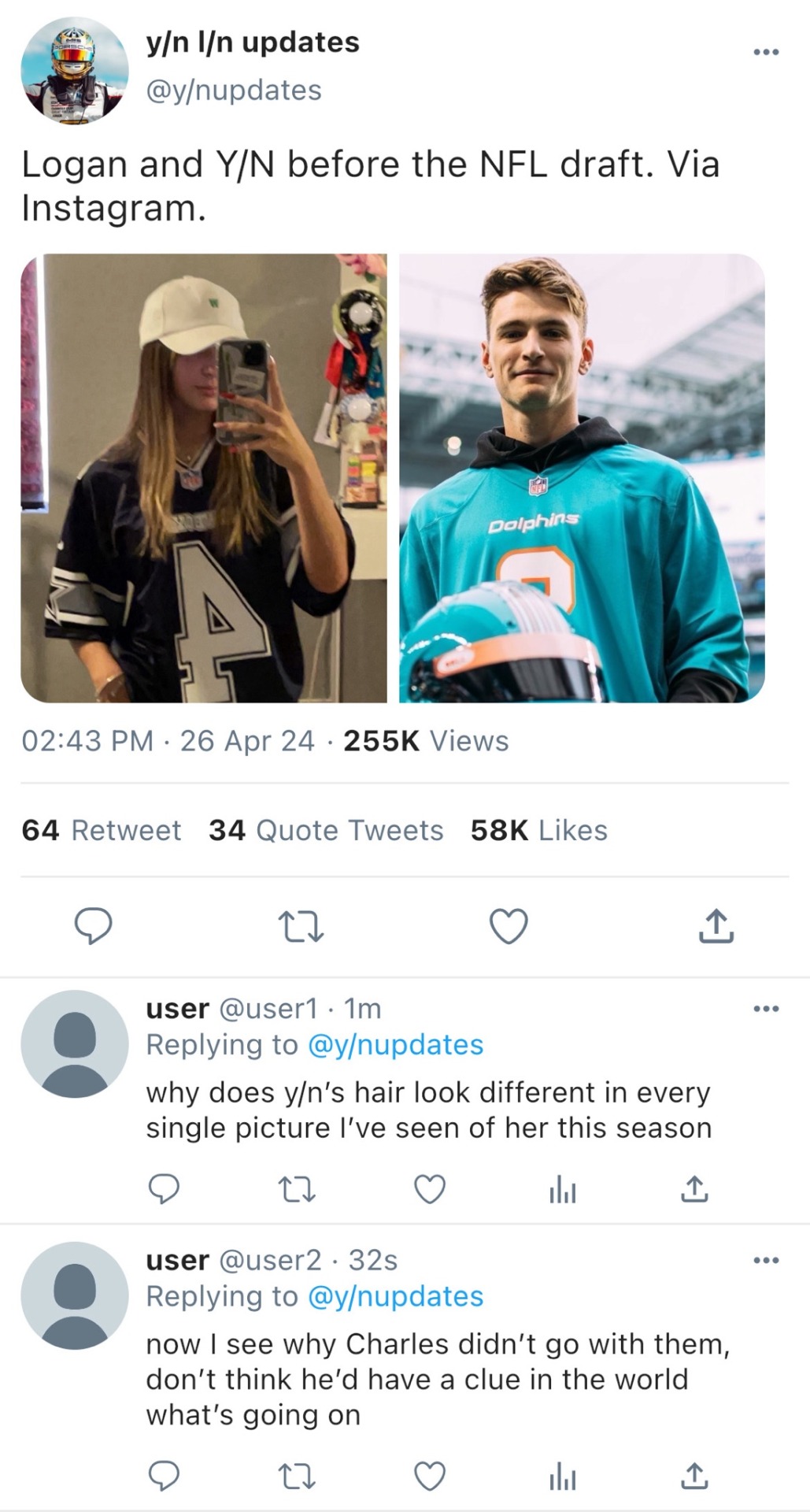Like user1's reply about hair
This screenshot has width=810, height=1512.
coord(430,1189)
